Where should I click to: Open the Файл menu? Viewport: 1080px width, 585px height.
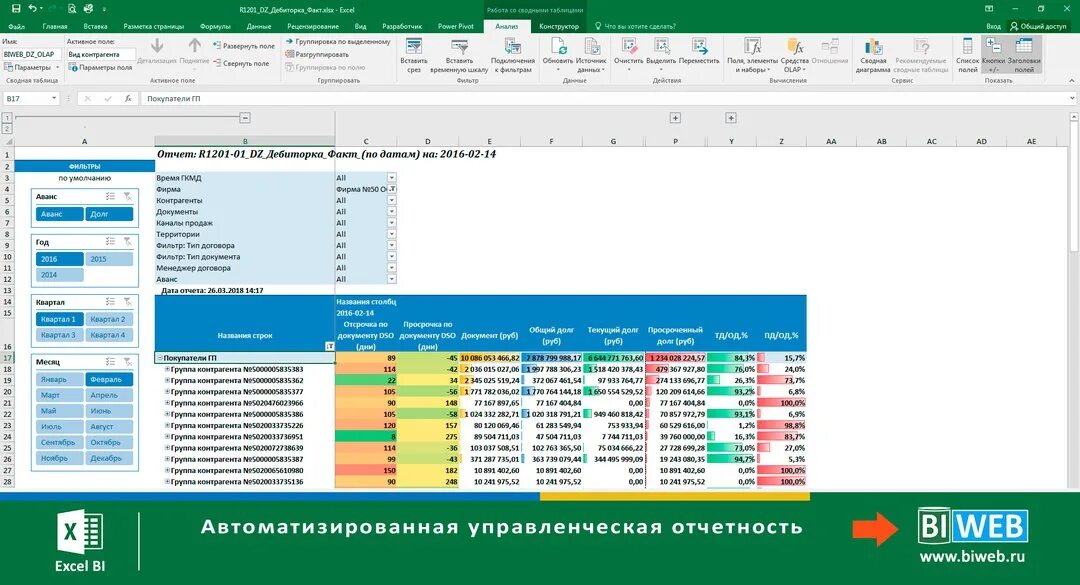(x=17, y=26)
